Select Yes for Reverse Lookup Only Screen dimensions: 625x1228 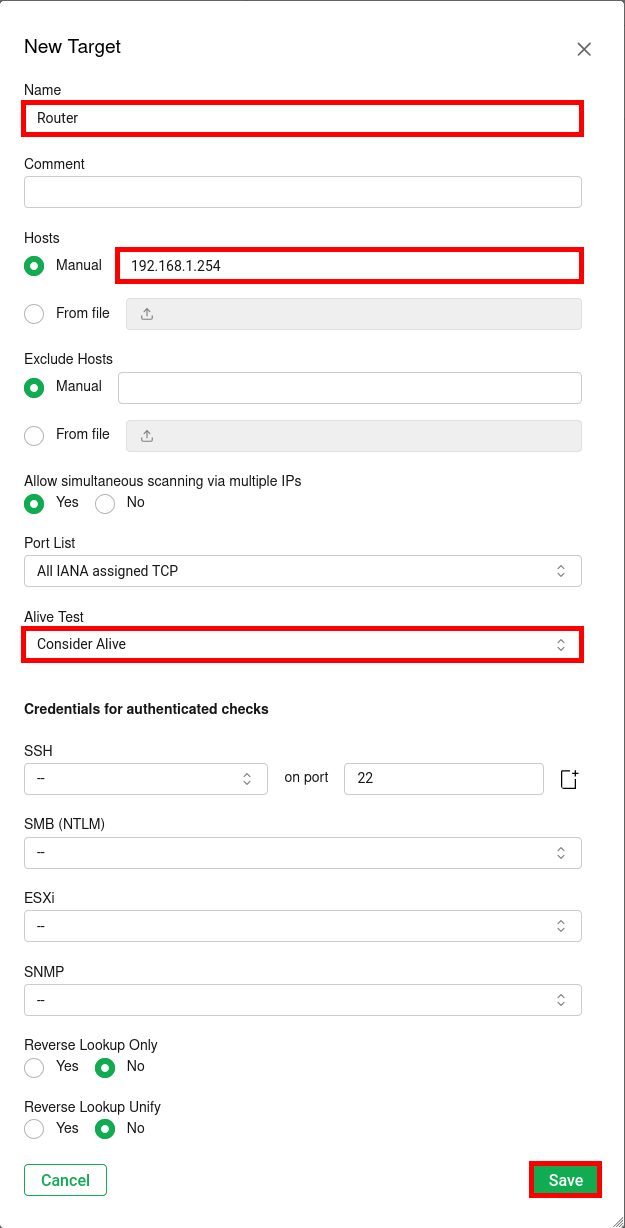33,1067
